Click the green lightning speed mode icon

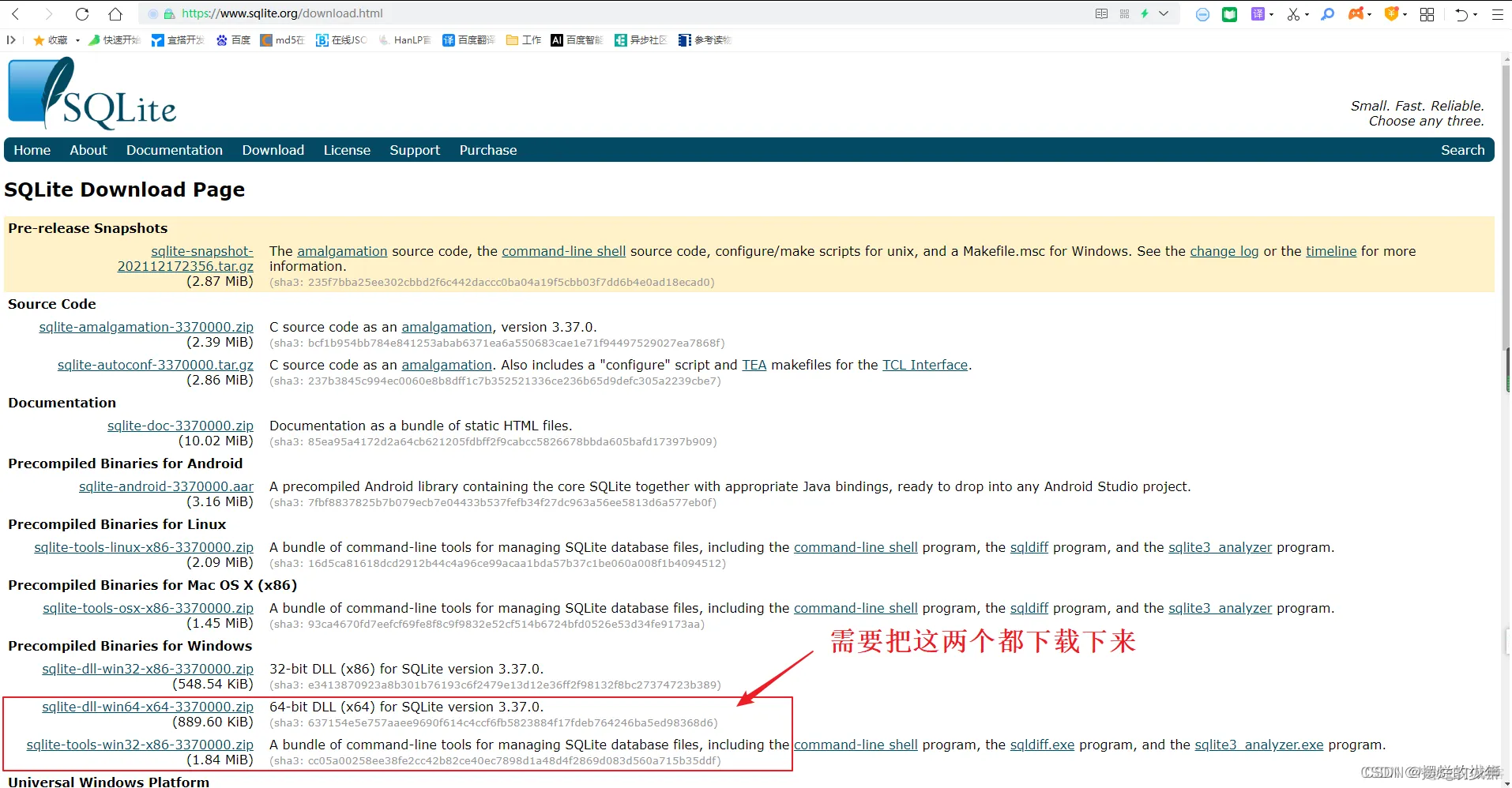[1145, 13]
